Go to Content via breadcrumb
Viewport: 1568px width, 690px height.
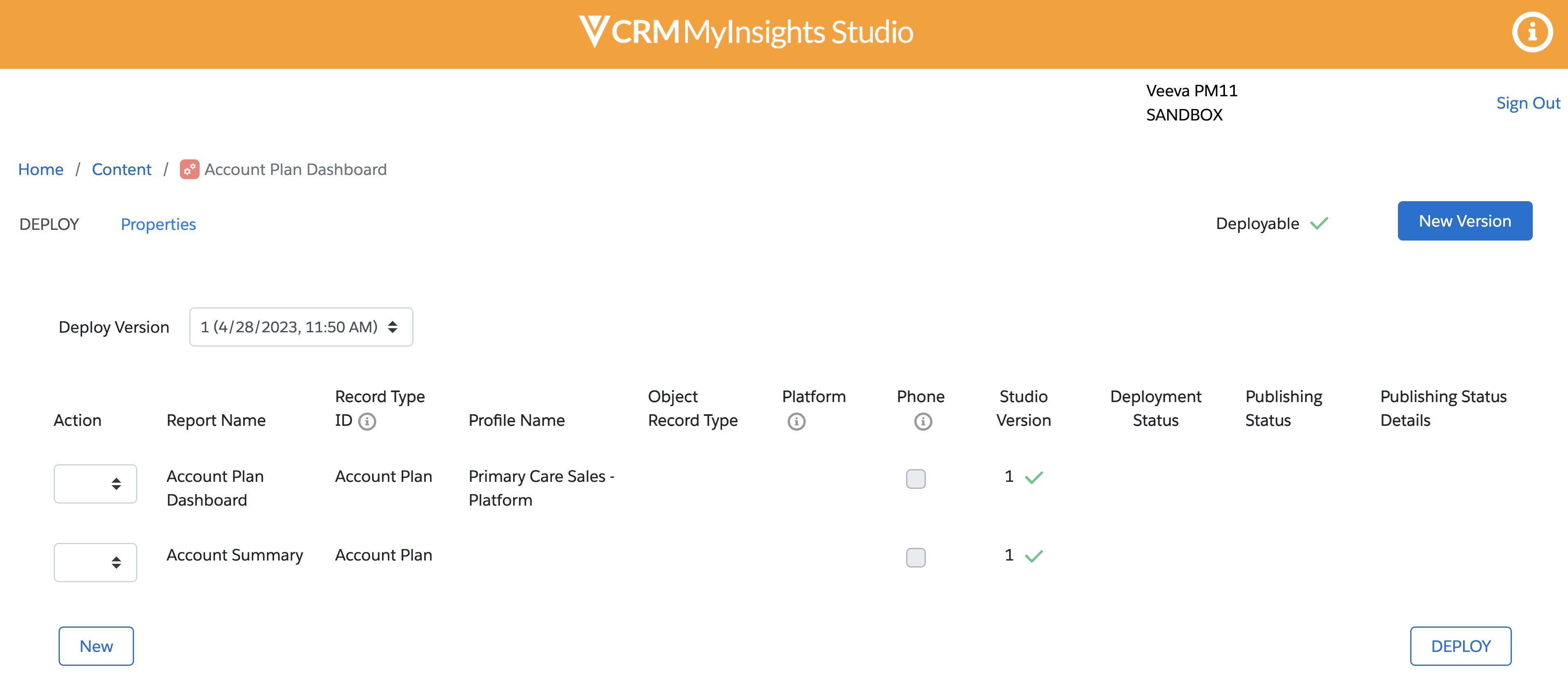coord(122,169)
